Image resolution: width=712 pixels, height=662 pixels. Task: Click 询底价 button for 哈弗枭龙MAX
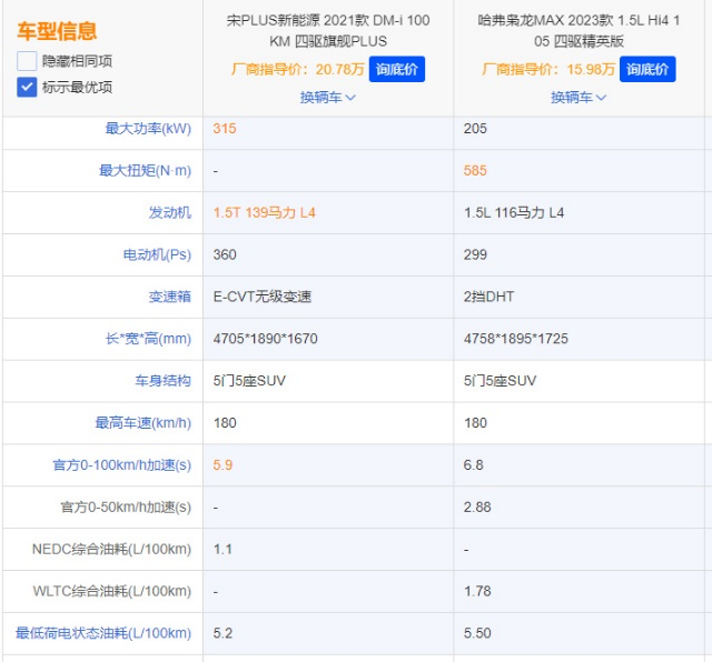click(x=648, y=69)
